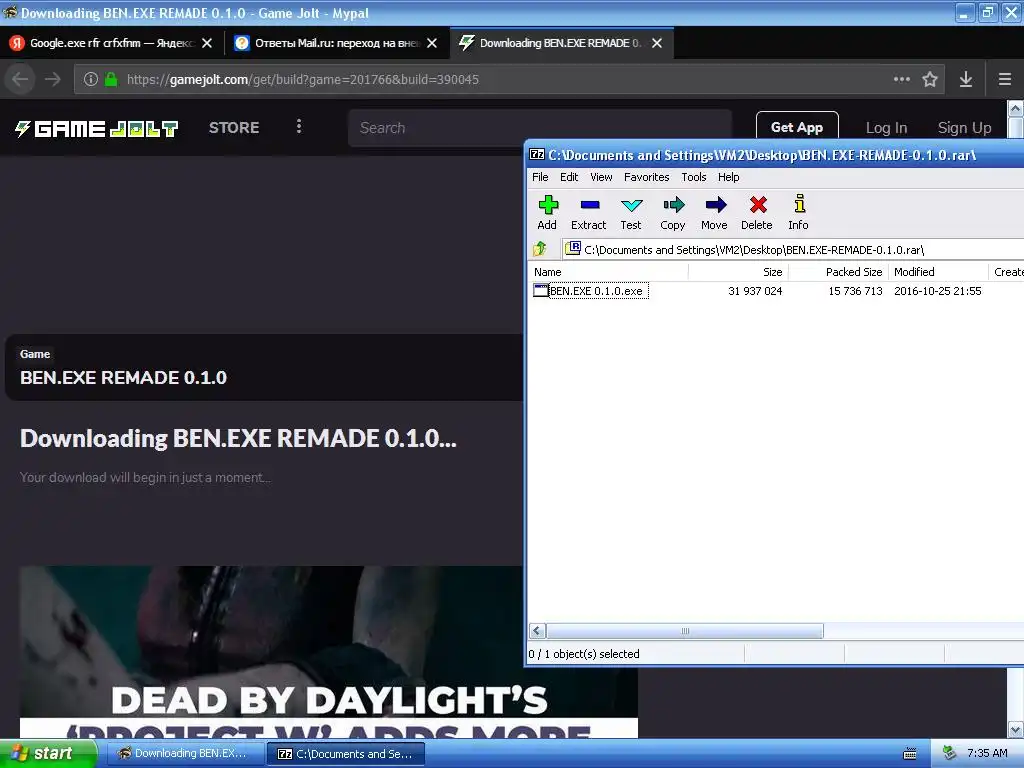Open page actions three-dot menu in address bar
Viewport: 1024px width, 768px height.
pyautogui.click(x=902, y=79)
